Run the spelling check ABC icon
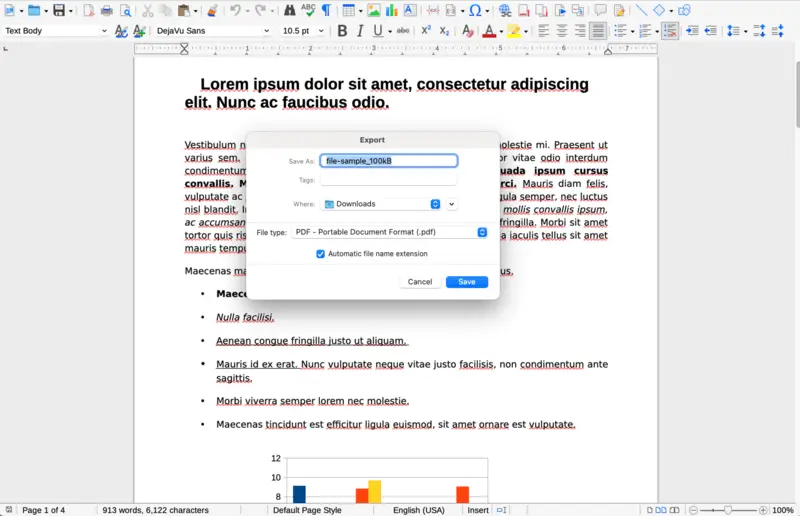This screenshot has width=800, height=516. (308, 10)
